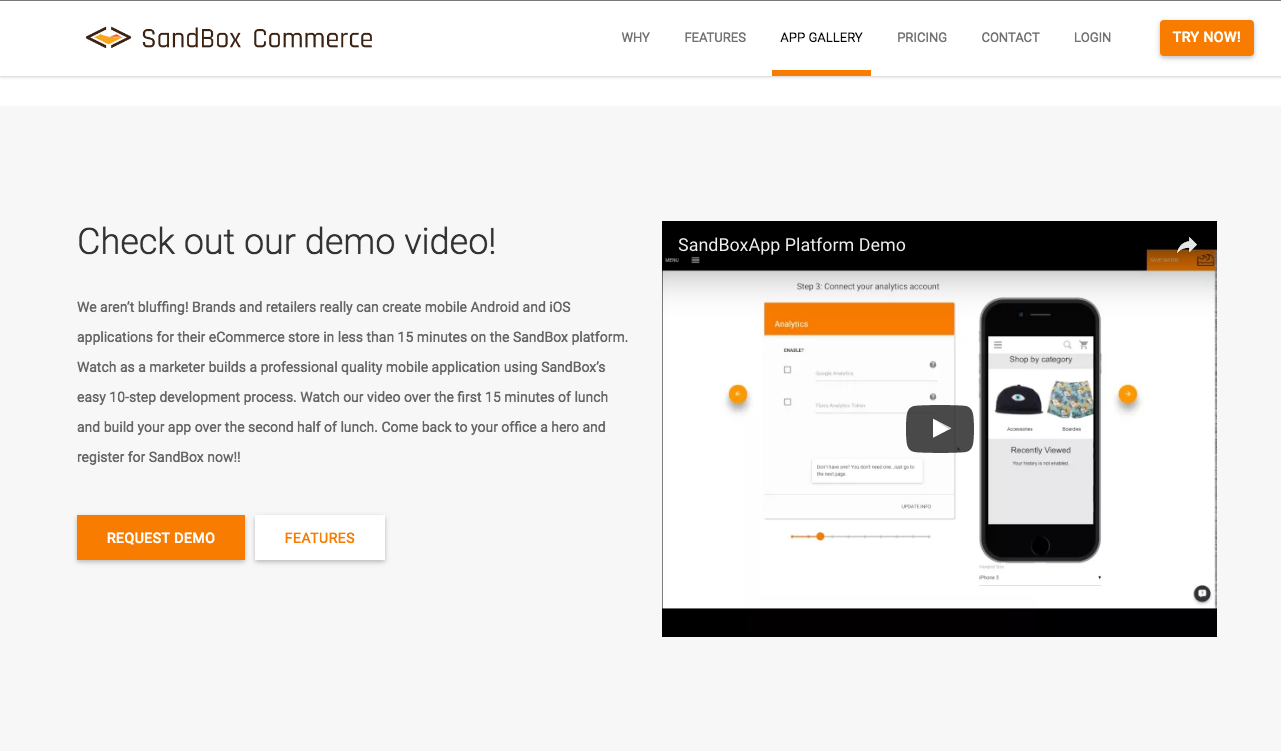Click the "Recently Viewed" text on the phone
The width and height of the screenshot is (1281, 751).
pos(1040,450)
